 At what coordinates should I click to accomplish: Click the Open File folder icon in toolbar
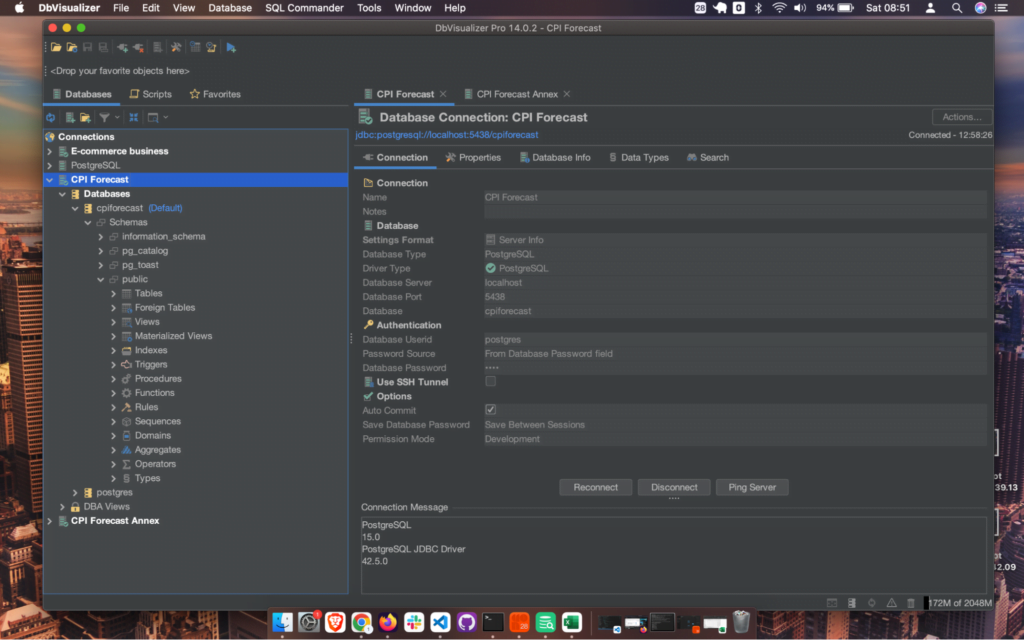56,47
